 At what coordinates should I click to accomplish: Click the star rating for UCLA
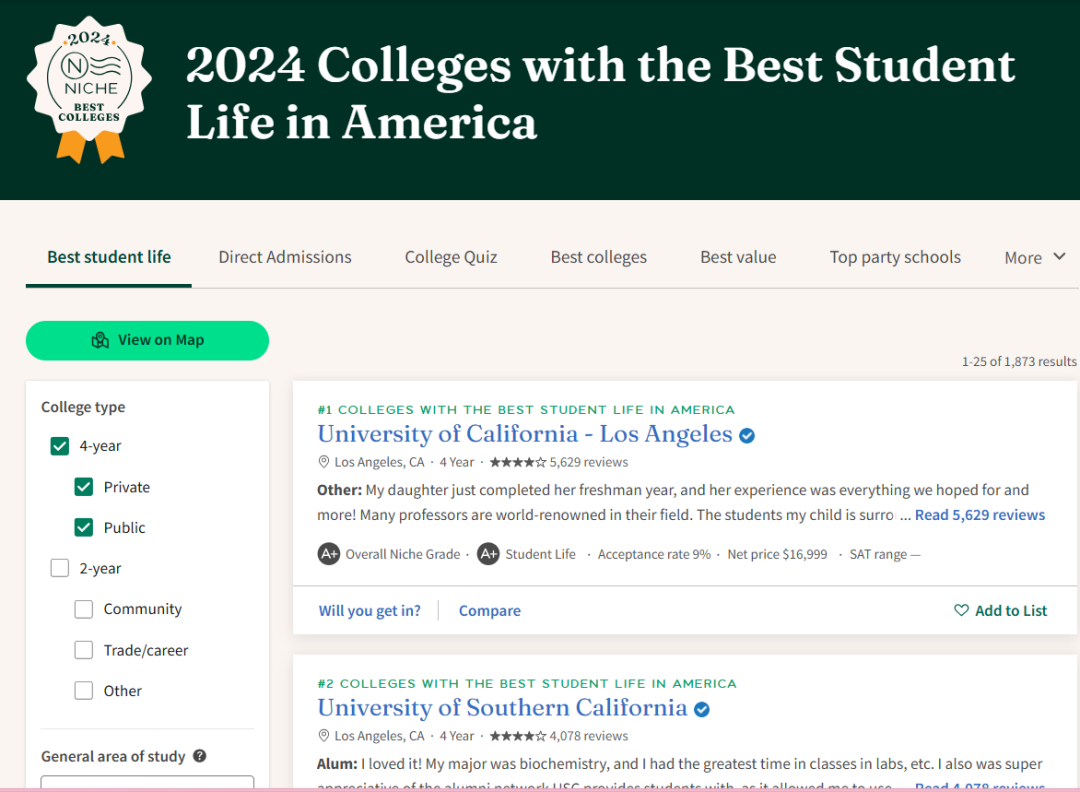(x=517, y=462)
